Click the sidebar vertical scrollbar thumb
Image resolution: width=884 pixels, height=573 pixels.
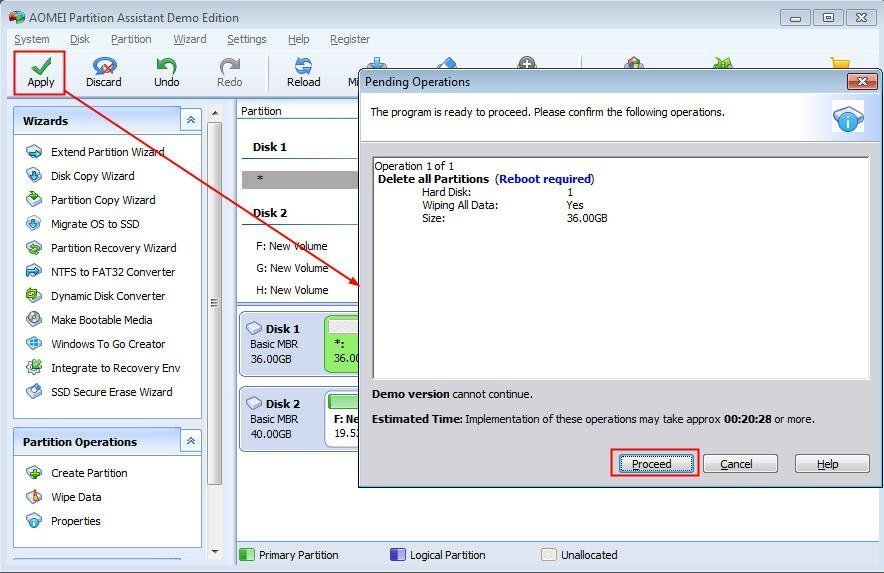215,303
